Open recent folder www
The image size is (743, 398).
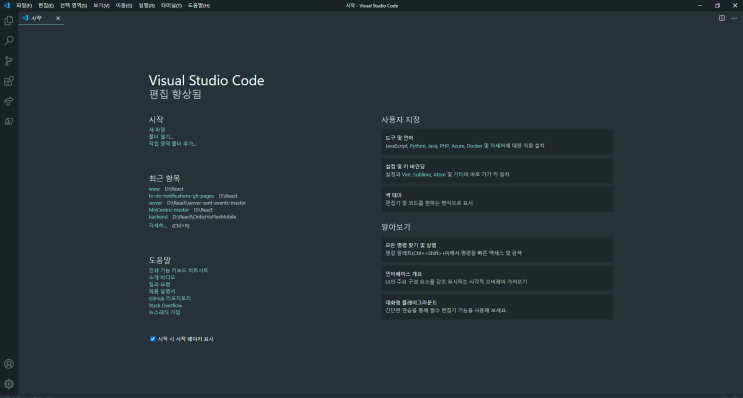tap(154, 189)
